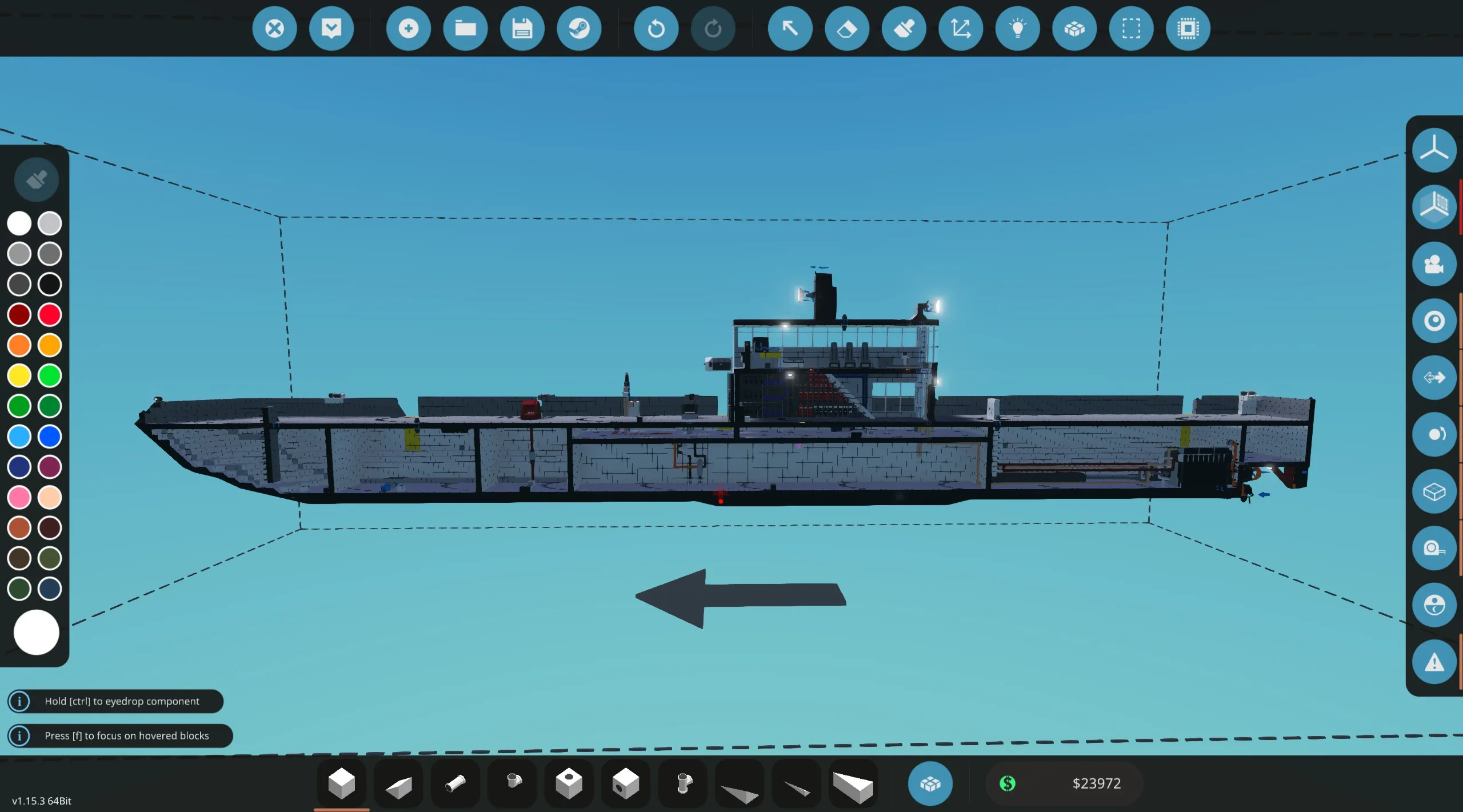
Task: Open a vehicle using the folder icon
Action: tap(465, 28)
